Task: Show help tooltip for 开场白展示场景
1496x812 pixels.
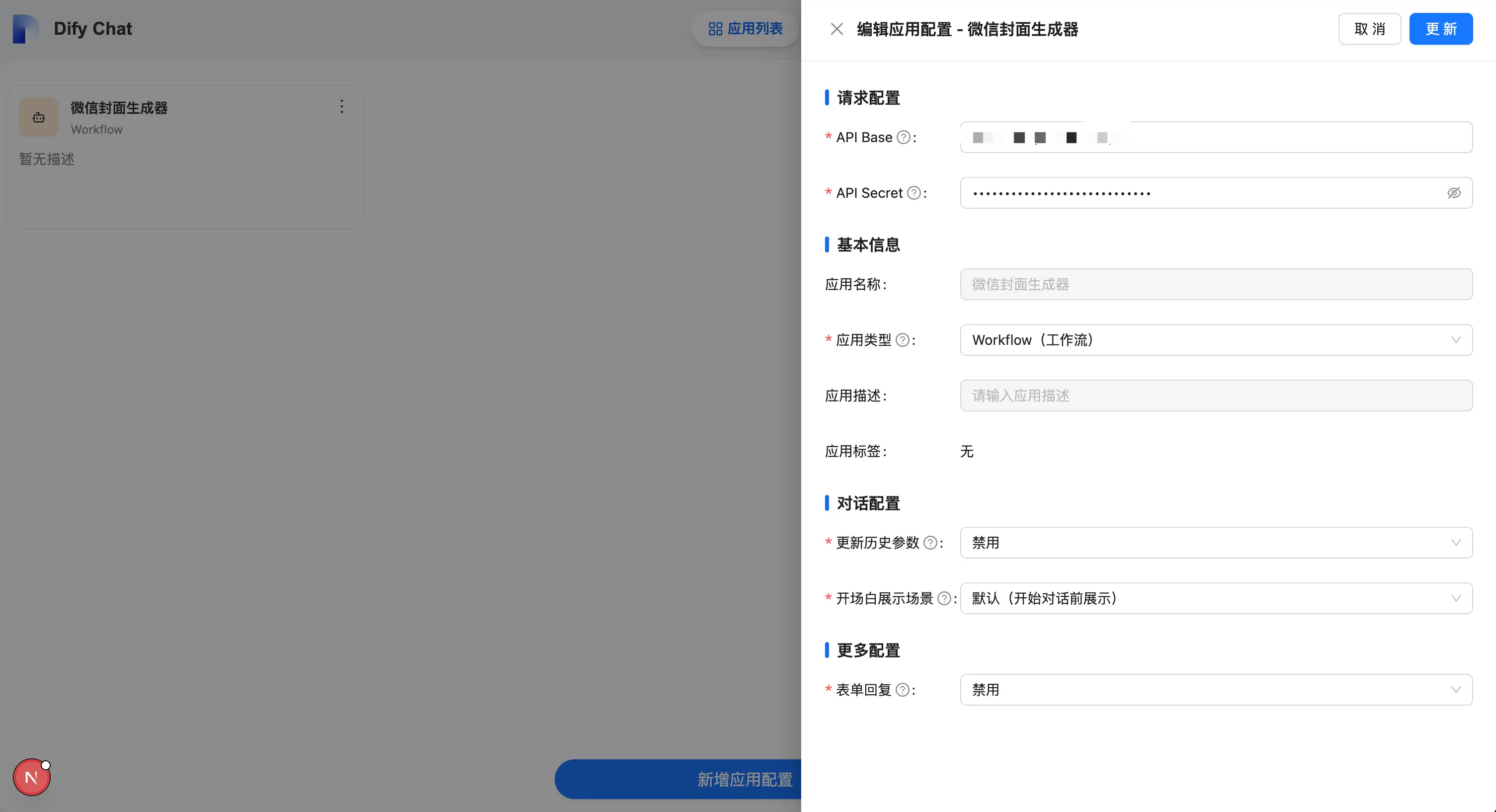Action: (944, 598)
